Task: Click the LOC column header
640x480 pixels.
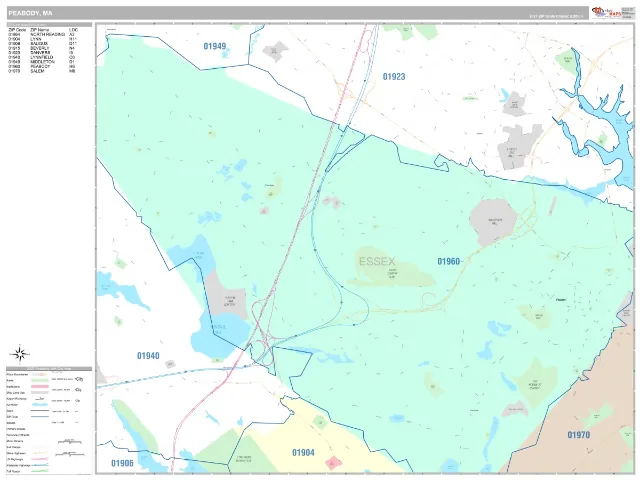Action: [x=73, y=30]
